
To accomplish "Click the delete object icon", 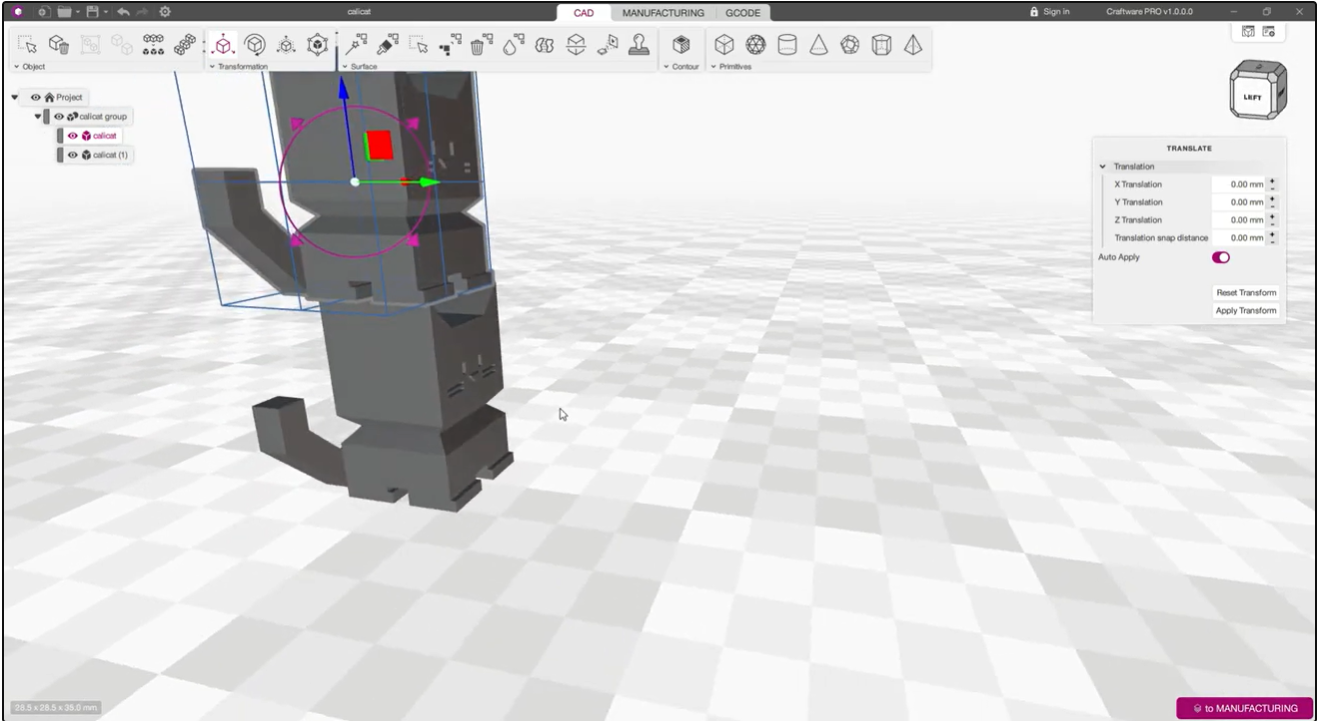I will (59, 45).
